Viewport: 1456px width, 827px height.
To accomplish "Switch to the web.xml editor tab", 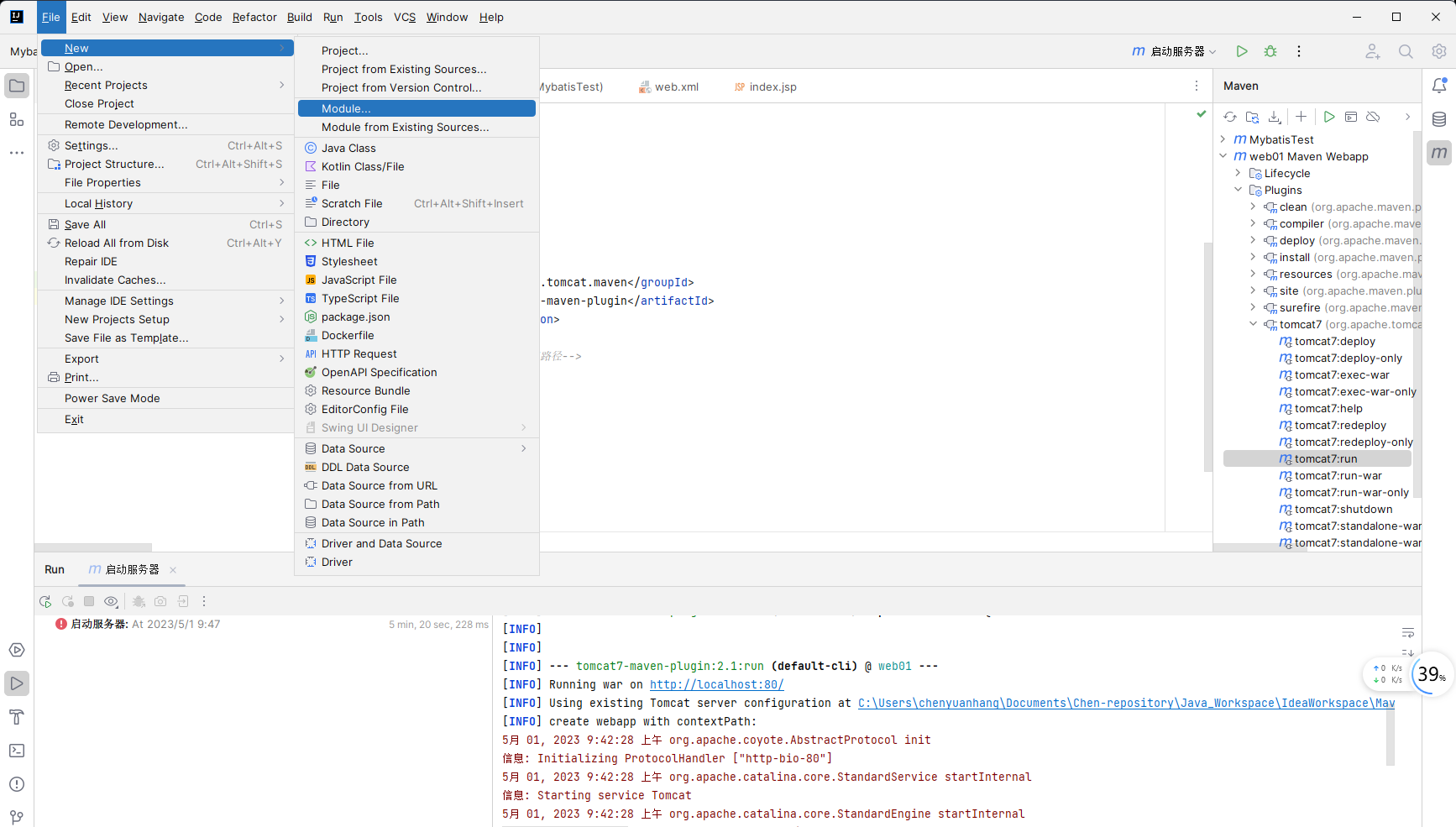I will [668, 86].
